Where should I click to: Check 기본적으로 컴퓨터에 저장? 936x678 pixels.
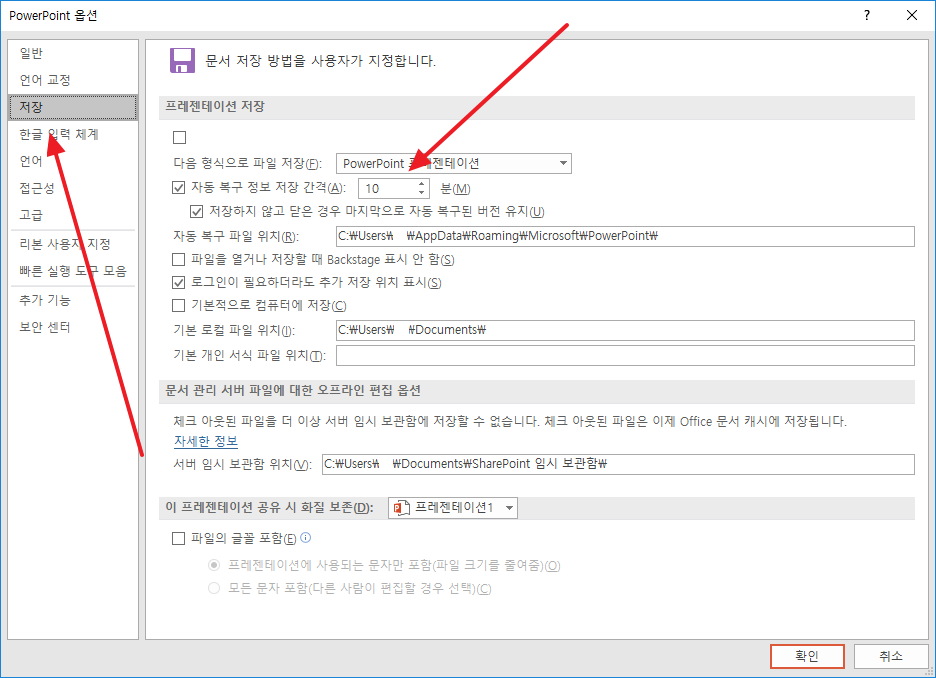pos(178,306)
